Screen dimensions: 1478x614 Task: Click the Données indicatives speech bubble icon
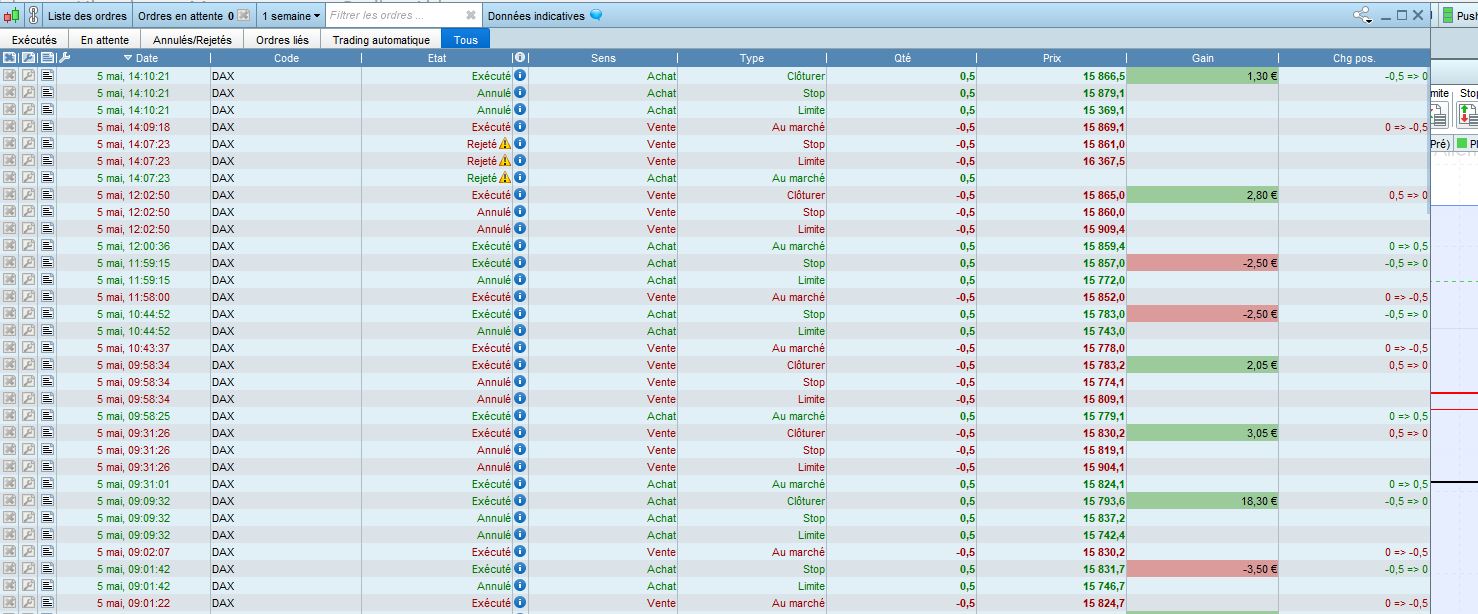click(x=596, y=16)
